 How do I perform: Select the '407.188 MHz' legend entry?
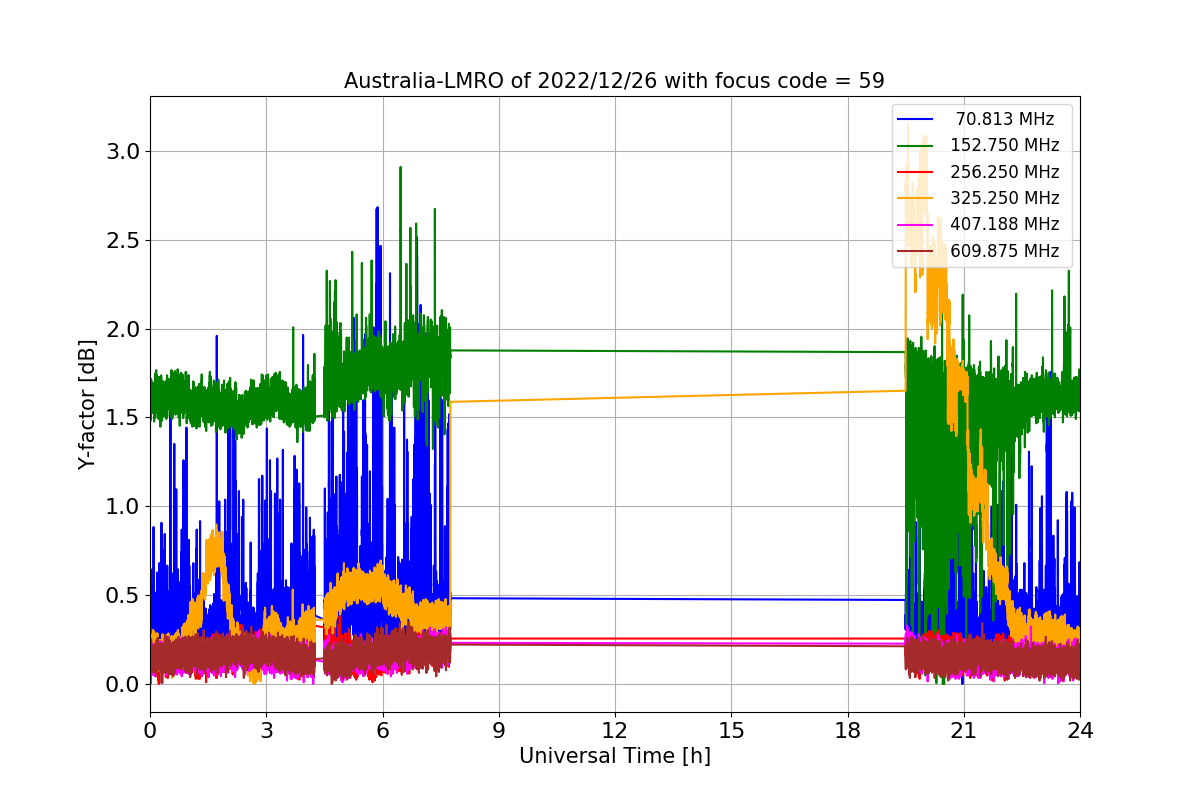pos(1005,224)
